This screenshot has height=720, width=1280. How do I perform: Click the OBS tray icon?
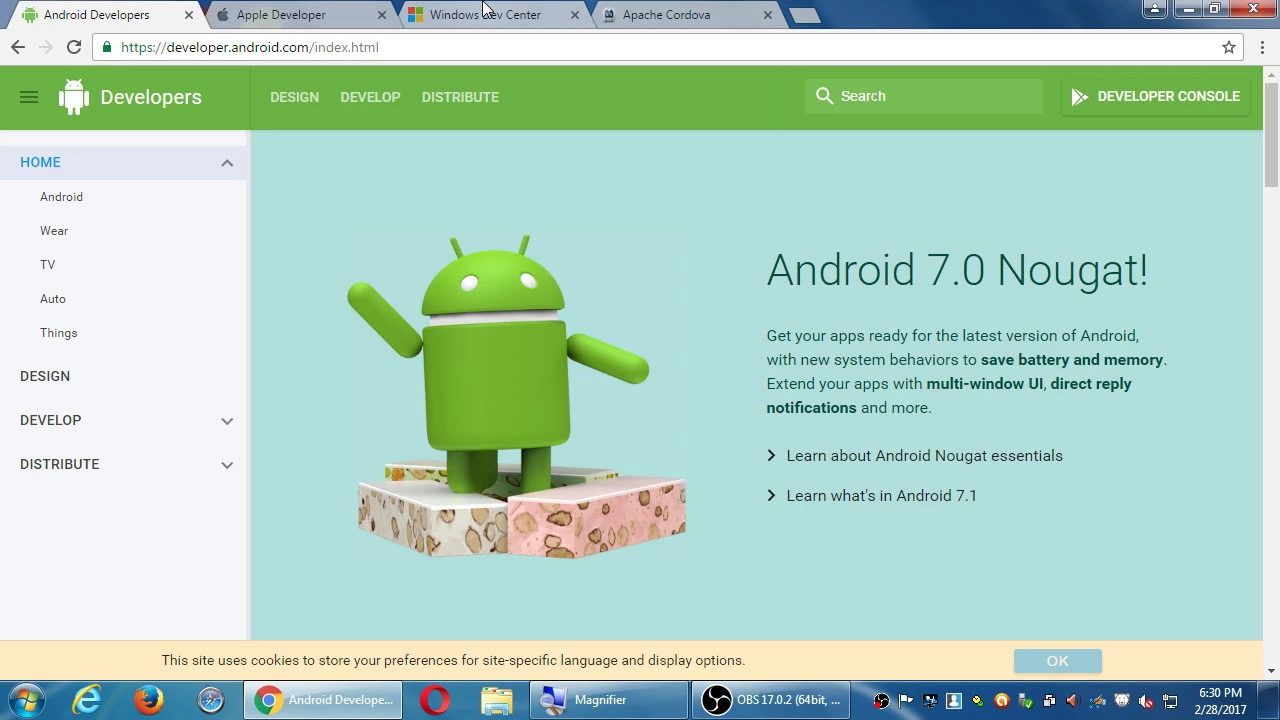pyautogui.click(x=881, y=701)
